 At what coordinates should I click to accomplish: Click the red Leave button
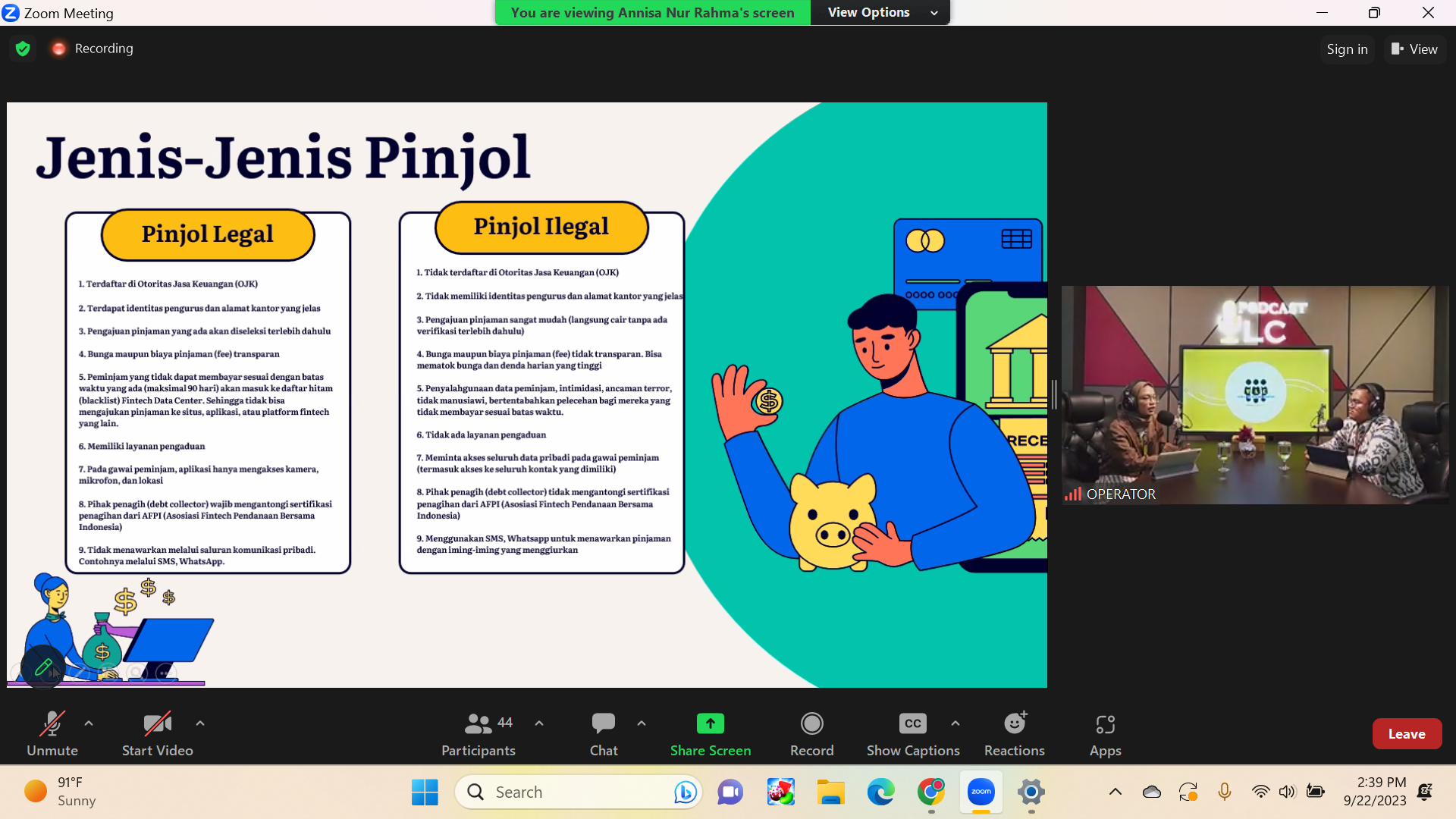[1406, 733]
